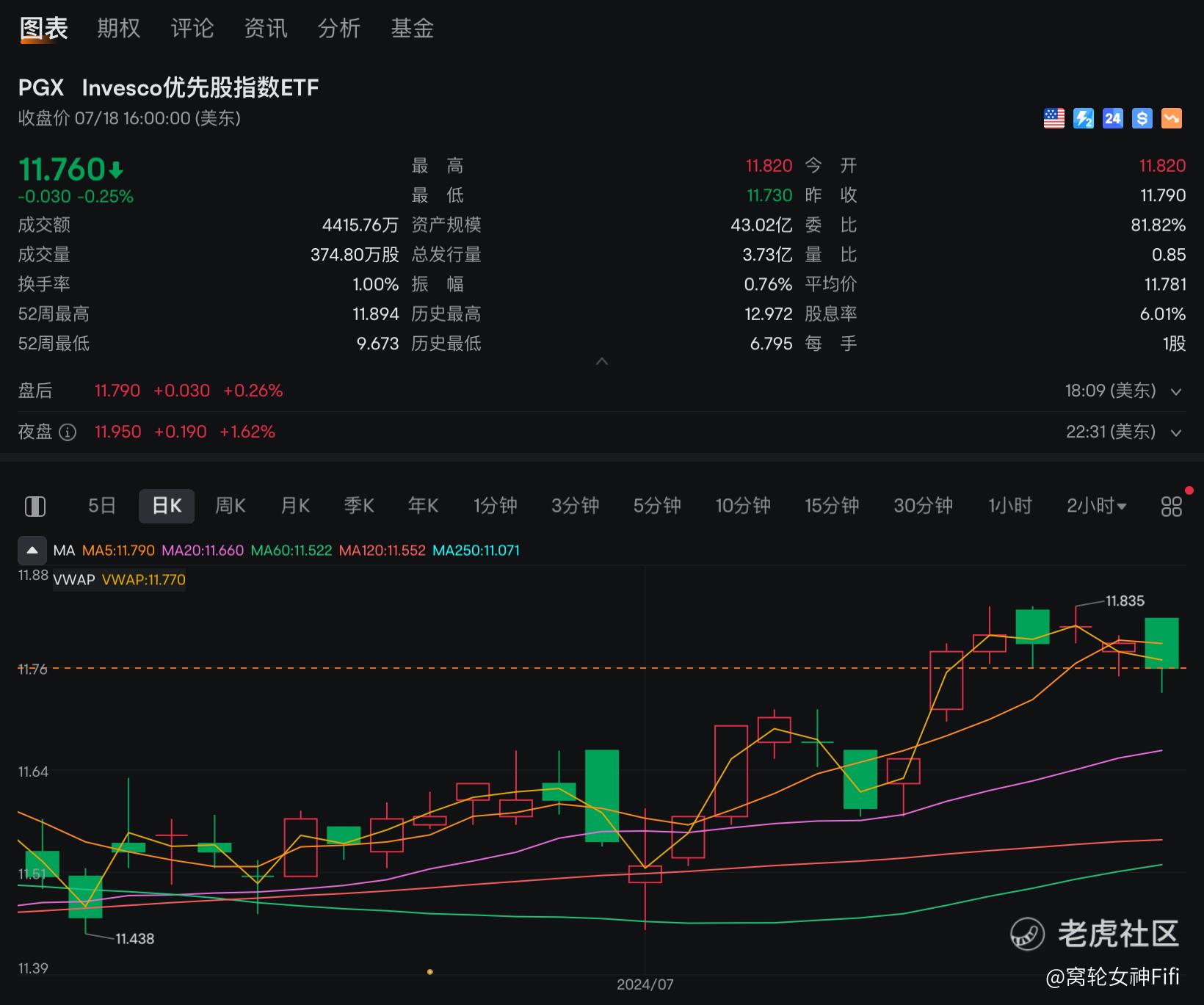Open the 2小时 timeframe dropdown
1204x1005 pixels.
click(x=1097, y=506)
